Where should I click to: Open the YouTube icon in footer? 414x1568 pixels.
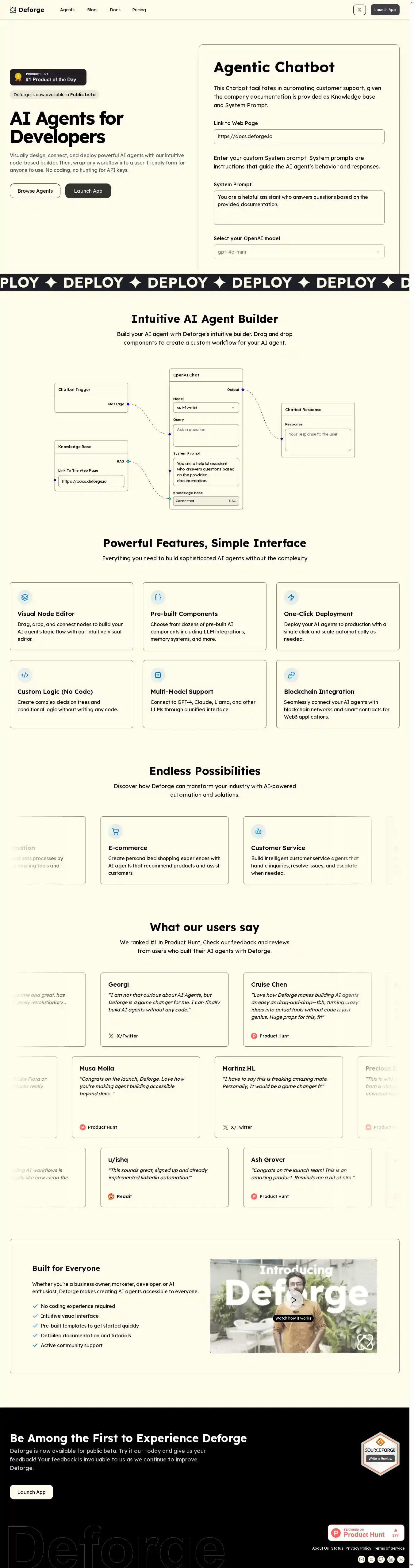click(x=401, y=1559)
